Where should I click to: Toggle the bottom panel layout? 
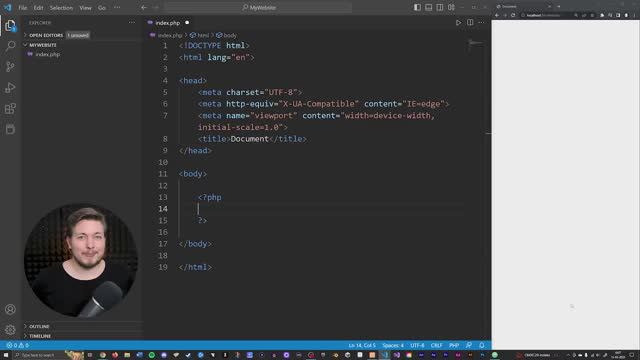429,7
